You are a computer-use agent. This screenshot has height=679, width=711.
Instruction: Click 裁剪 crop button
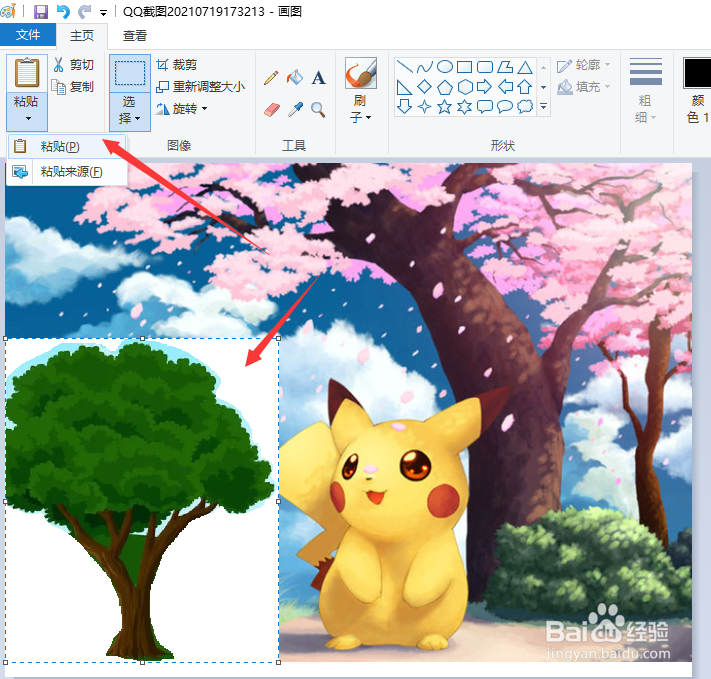(176, 65)
